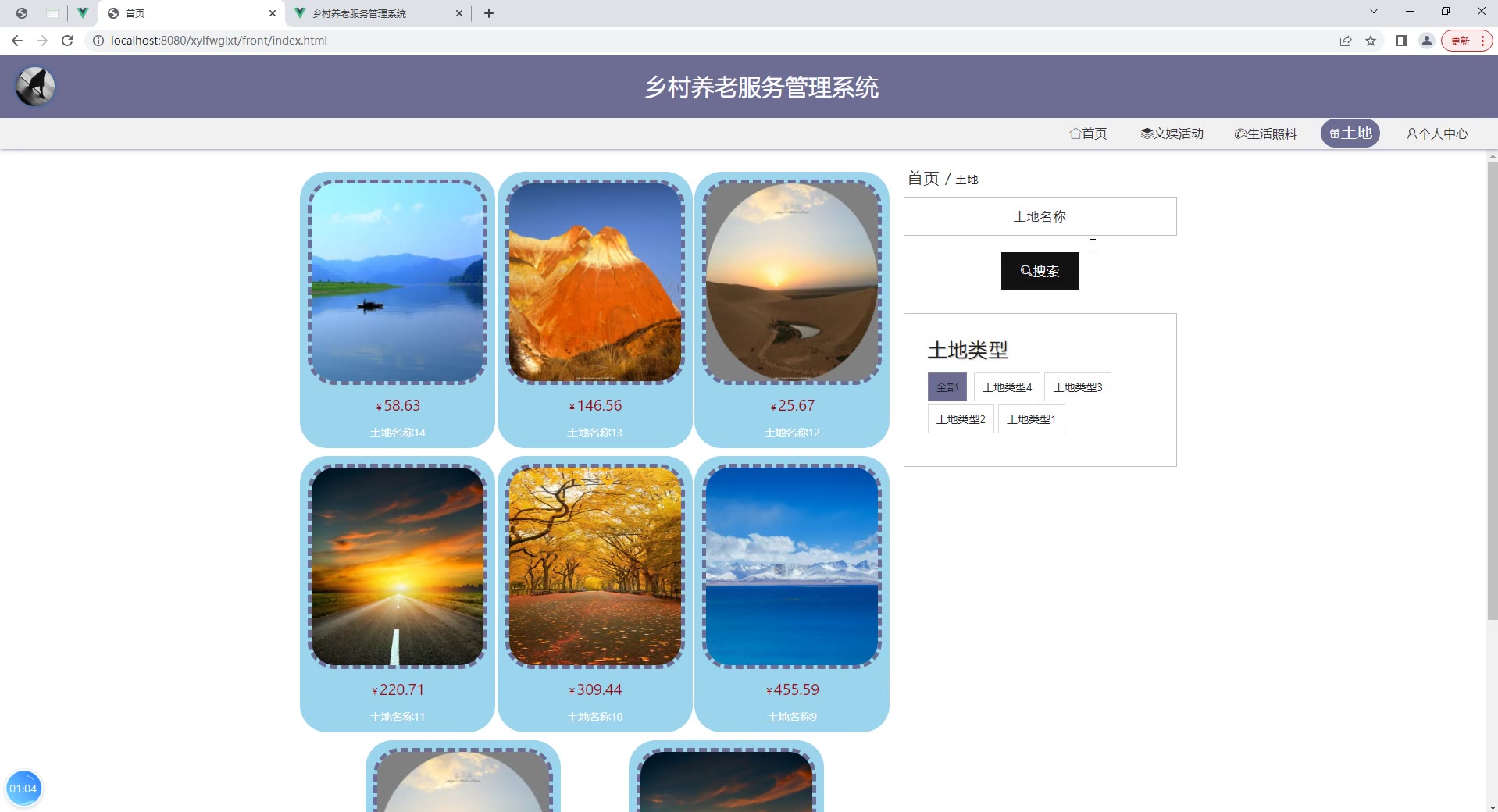Filter by 土地类型3
The image size is (1498, 812).
tap(1078, 387)
